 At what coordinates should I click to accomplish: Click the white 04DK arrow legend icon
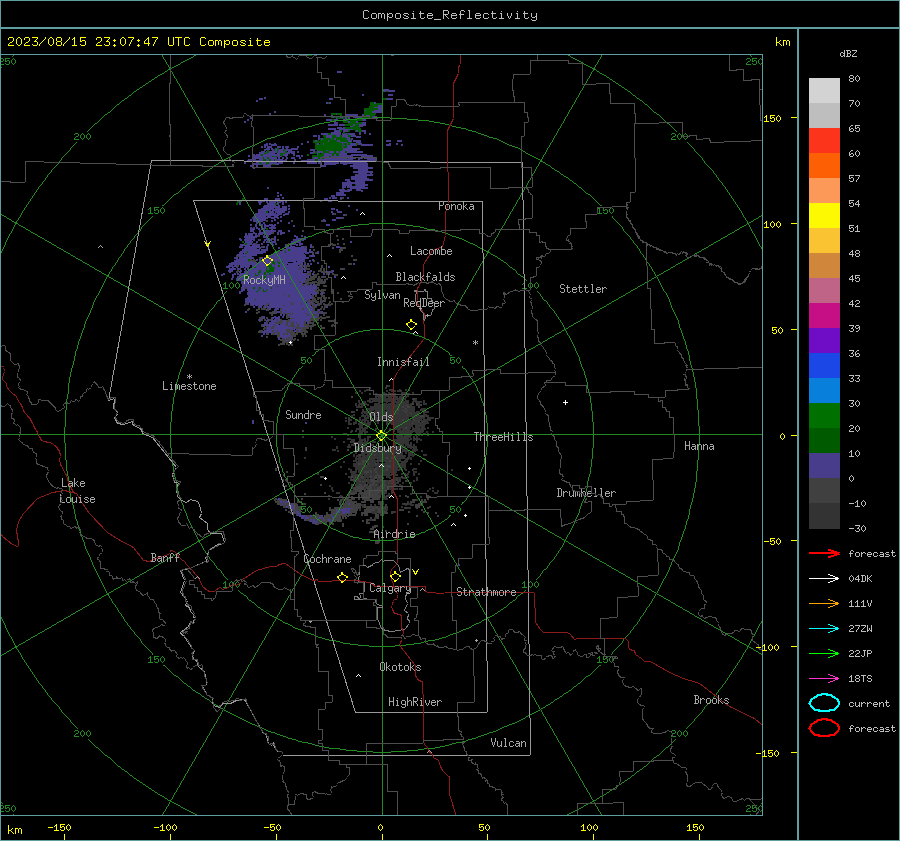coord(824,578)
